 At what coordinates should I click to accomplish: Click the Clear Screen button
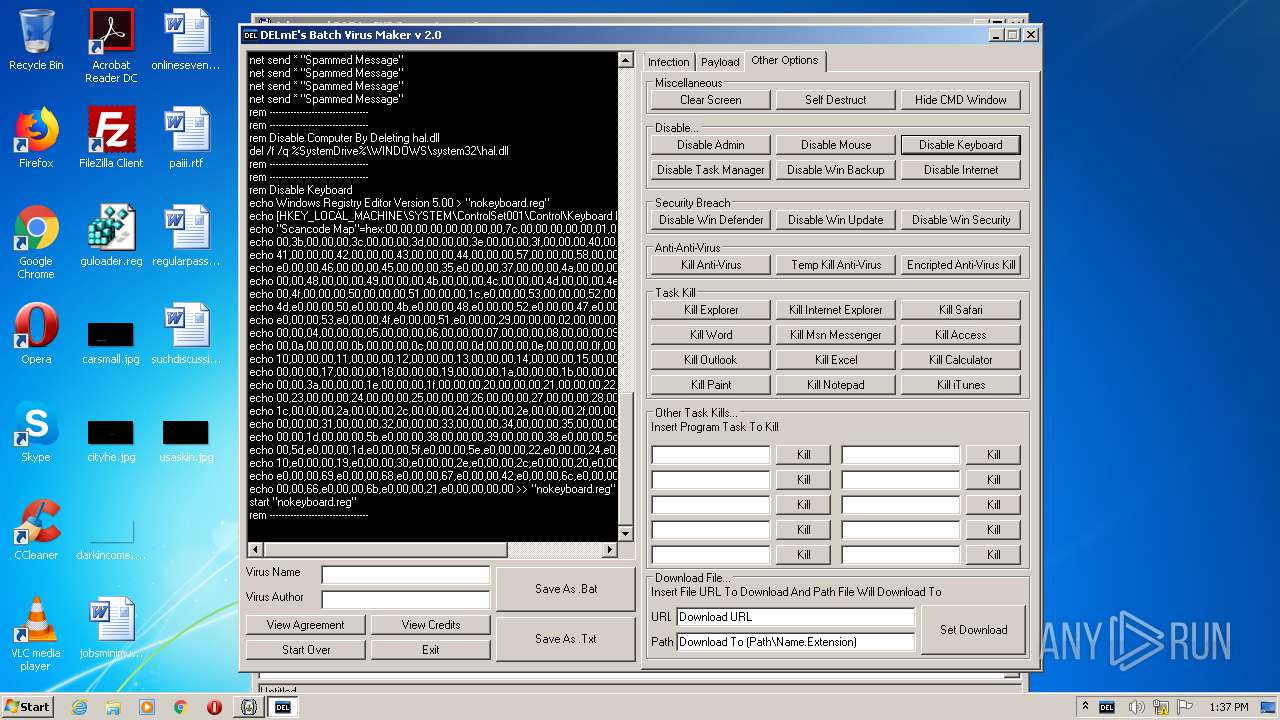pos(711,100)
